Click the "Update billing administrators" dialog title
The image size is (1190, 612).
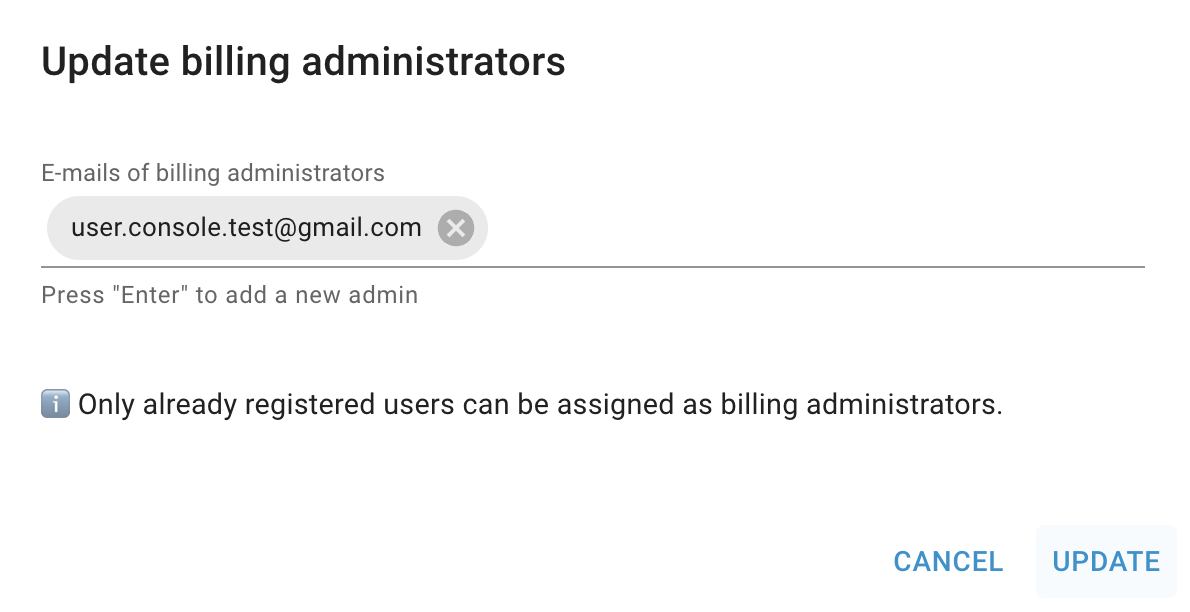[x=303, y=61]
